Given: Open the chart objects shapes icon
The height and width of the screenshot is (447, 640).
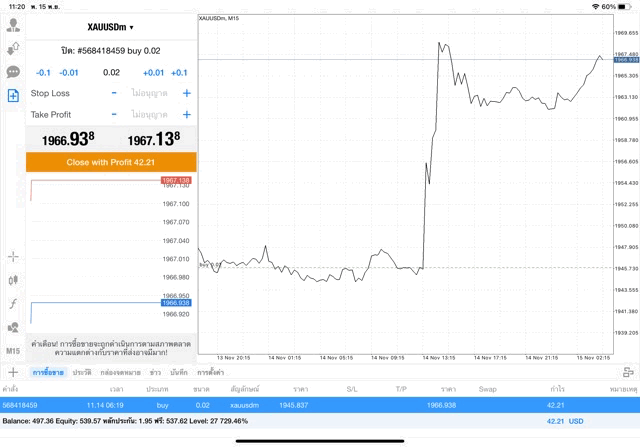Looking at the screenshot, I should [13, 327].
